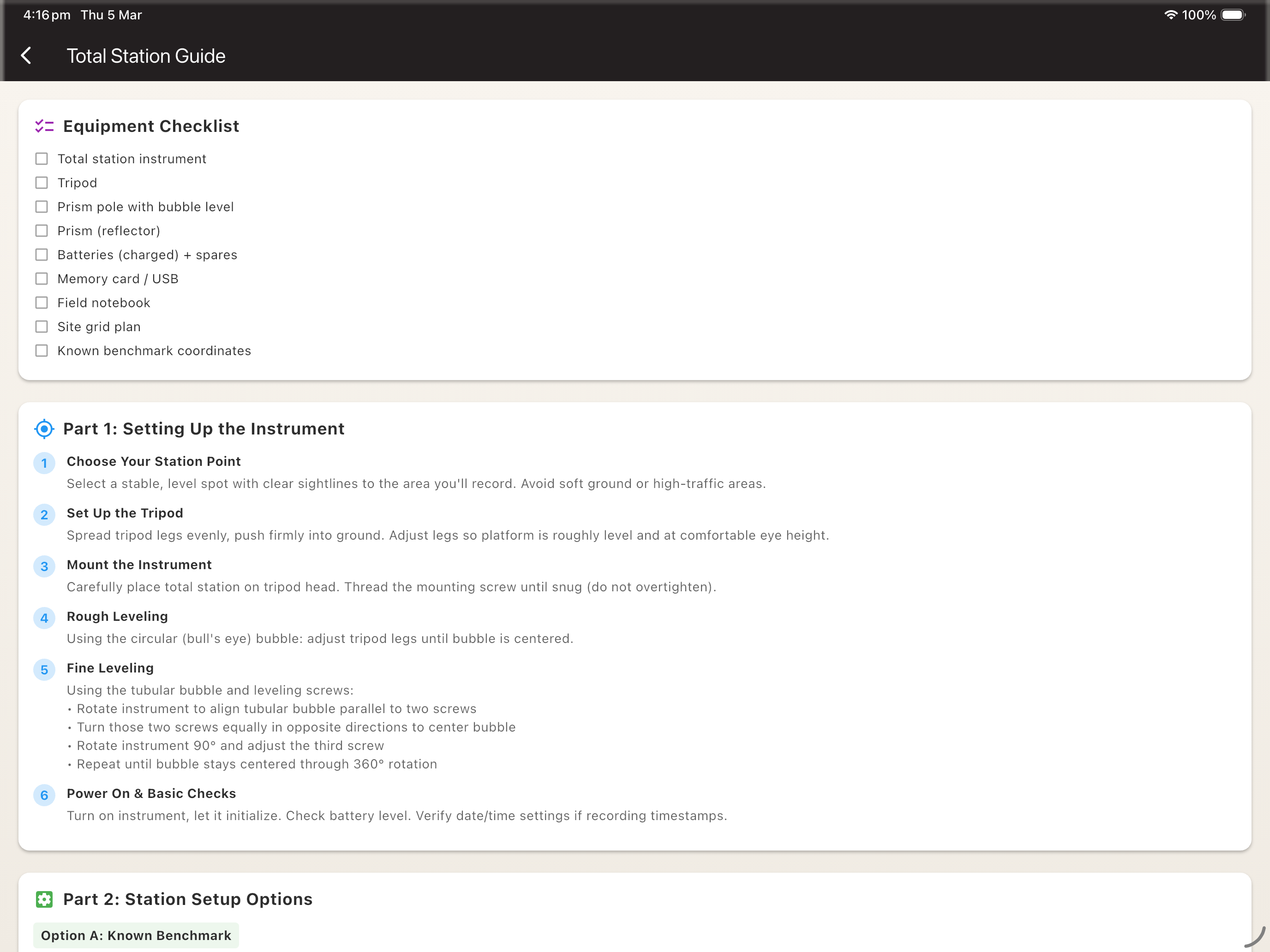Check the Memory card / USB item
The height and width of the screenshot is (952, 1270).
[x=42, y=279]
